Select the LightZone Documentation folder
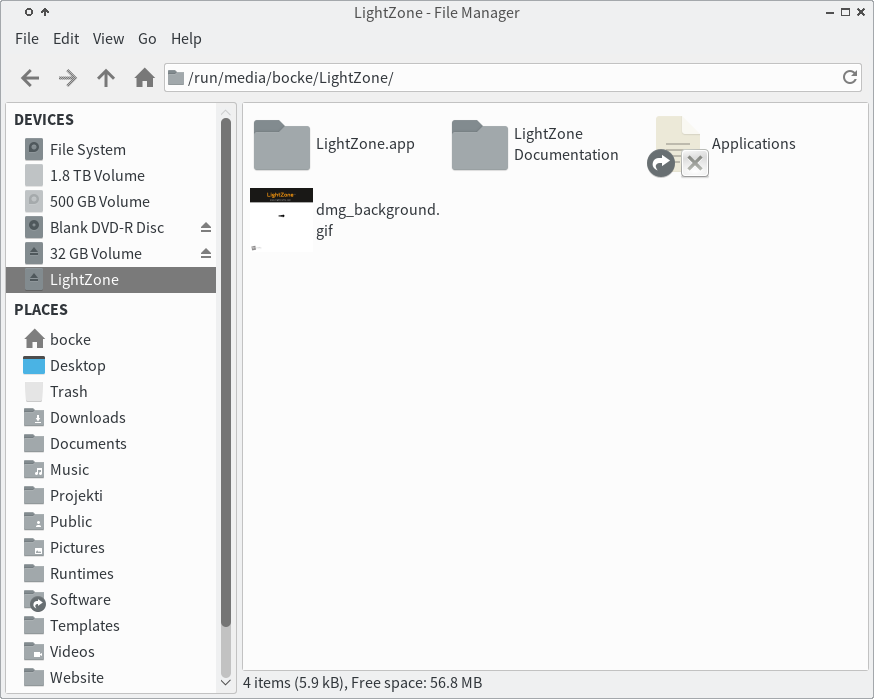The image size is (874, 699). [x=480, y=145]
